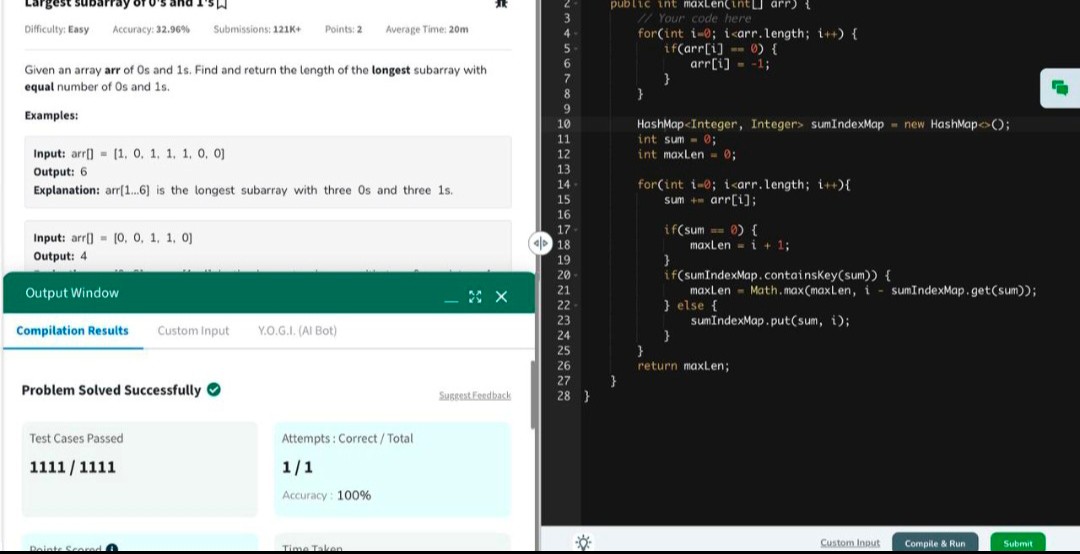The image size is (1080, 554).
Task: Submit the solution with Submit button
Action: pyautogui.click(x=1017, y=543)
